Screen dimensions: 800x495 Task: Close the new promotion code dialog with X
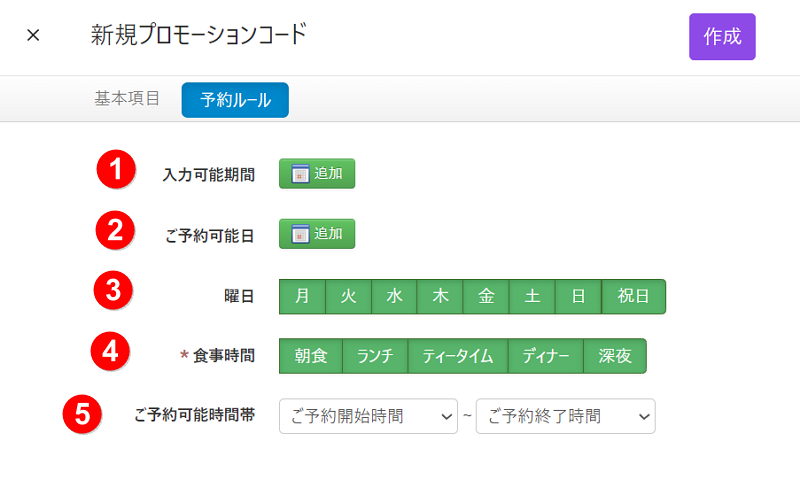point(33,36)
